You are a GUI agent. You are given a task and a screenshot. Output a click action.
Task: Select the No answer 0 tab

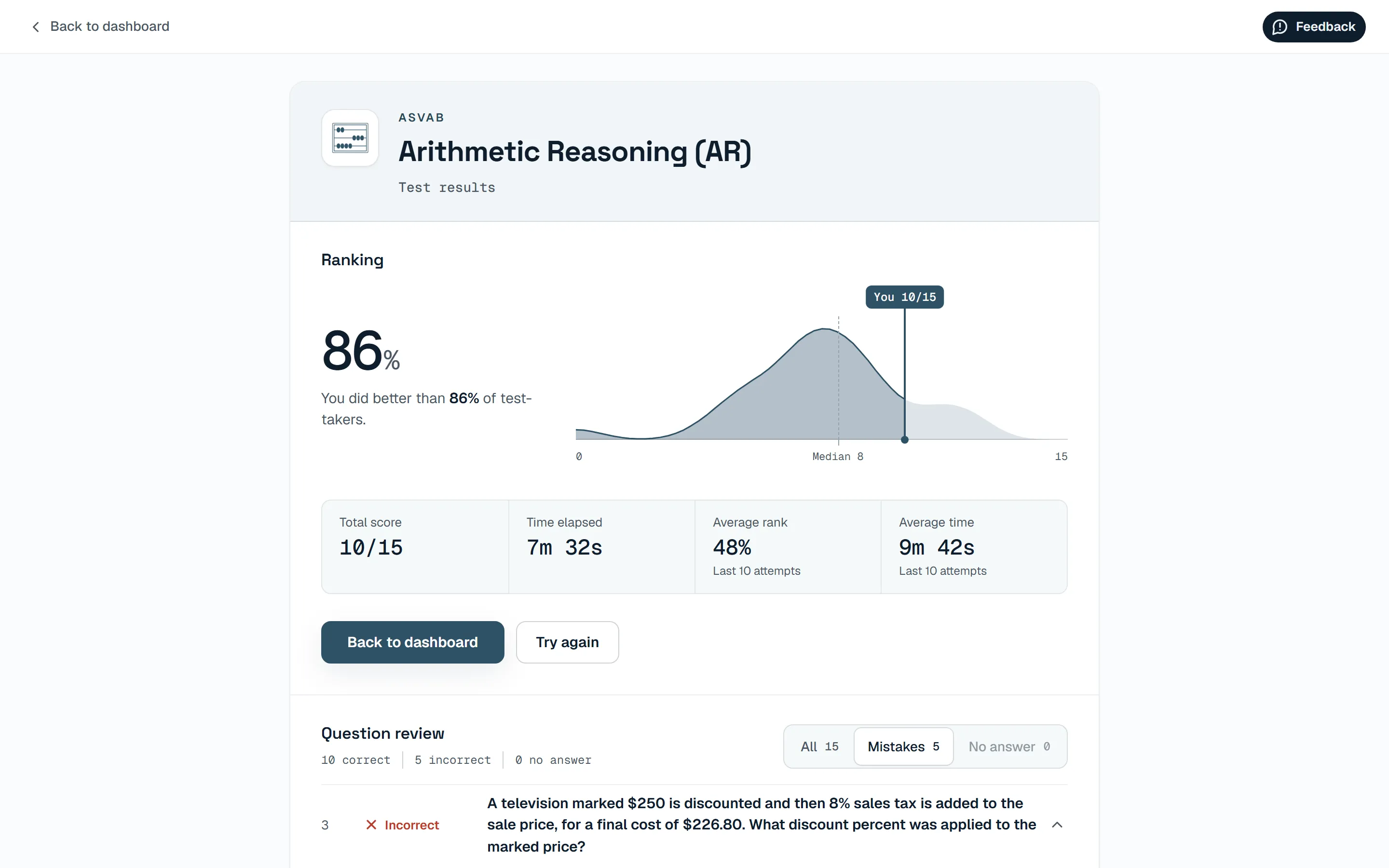tap(1009, 746)
